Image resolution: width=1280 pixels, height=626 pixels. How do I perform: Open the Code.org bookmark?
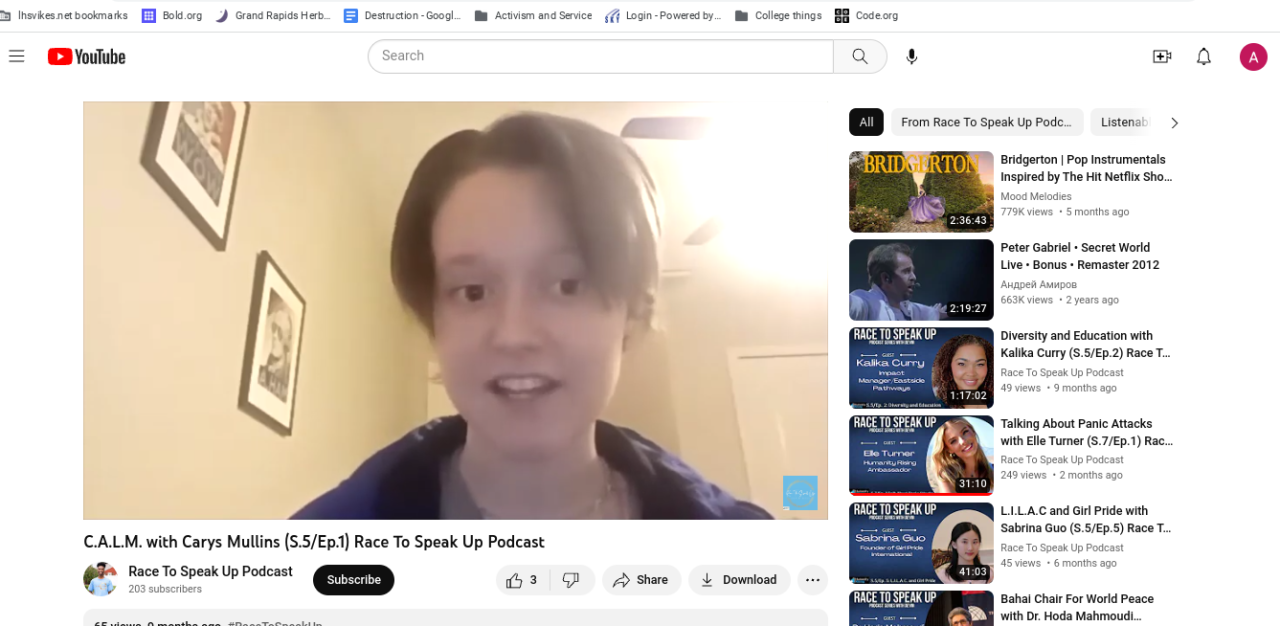[866, 15]
